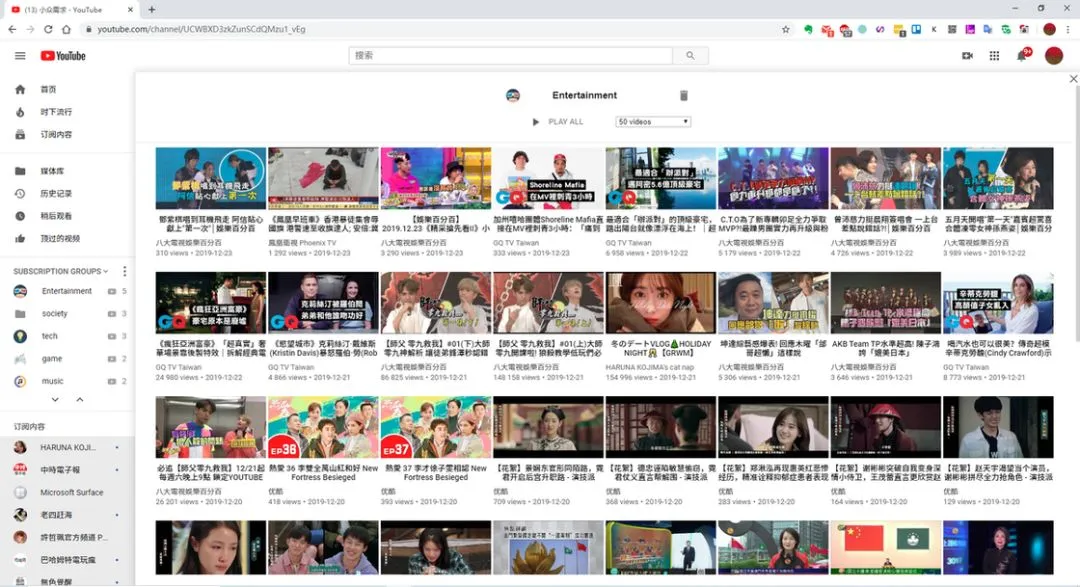The image size is (1080, 587).
Task: Open the HOLIDAY NIGHT GRWM vlog thumbnail
Action: [x=661, y=302]
